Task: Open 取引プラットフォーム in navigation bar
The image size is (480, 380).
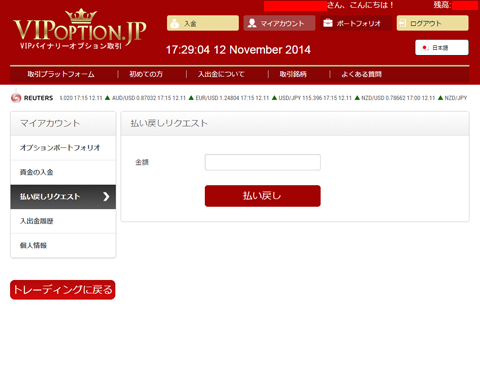Action: pos(61,74)
